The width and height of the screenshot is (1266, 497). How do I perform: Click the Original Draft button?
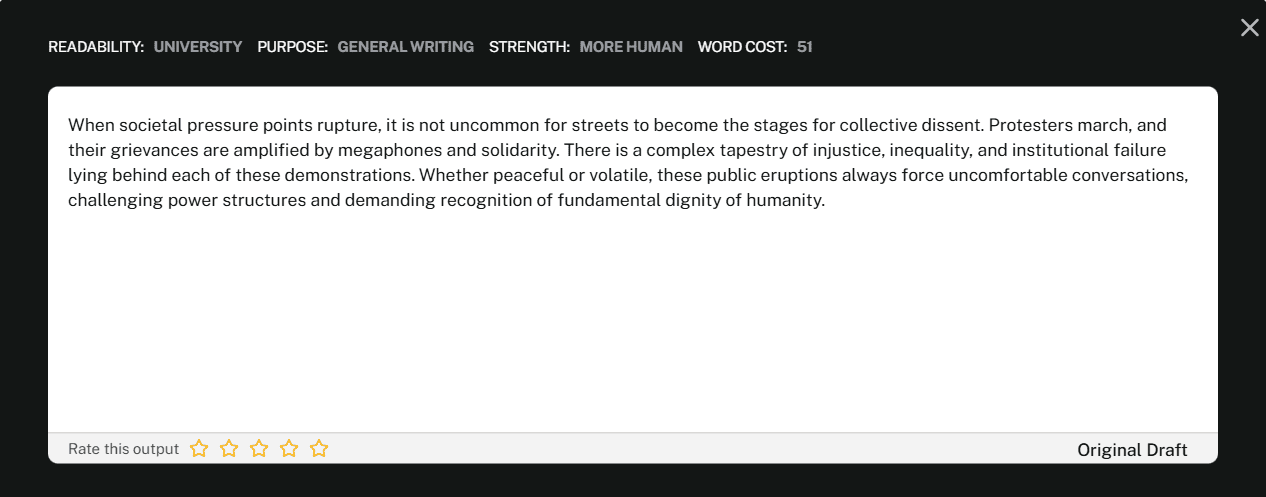(x=1132, y=450)
